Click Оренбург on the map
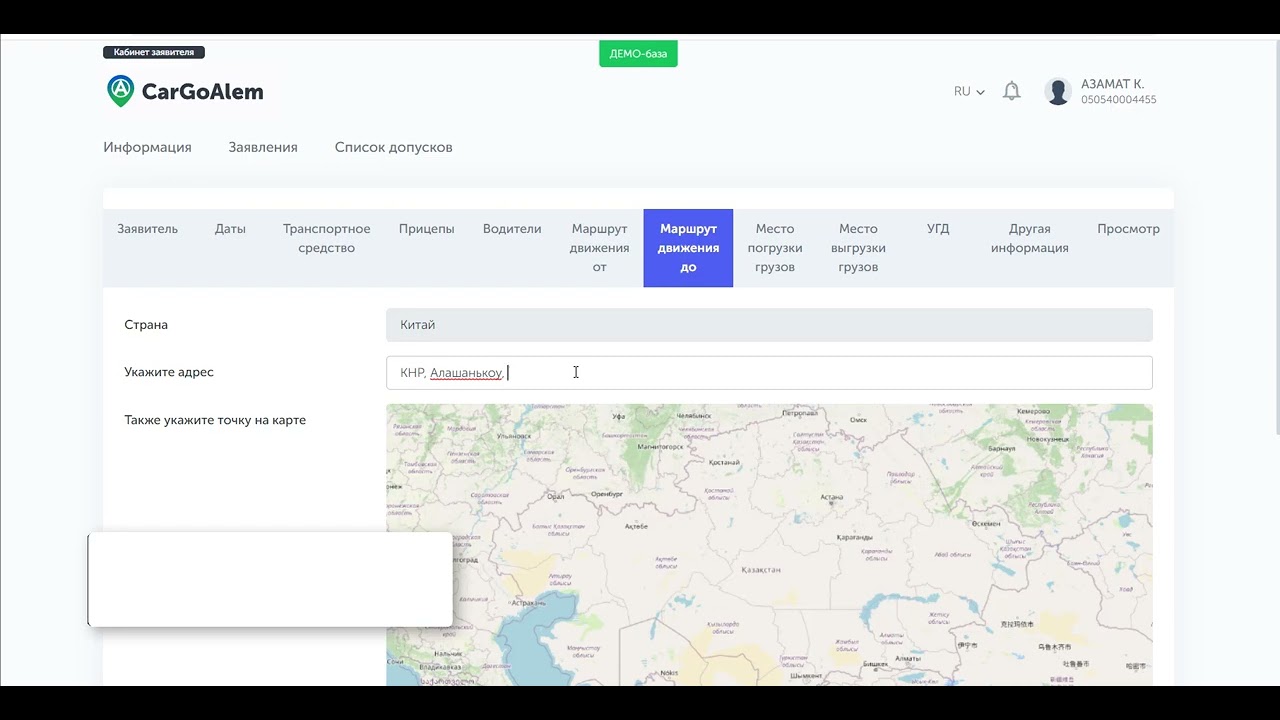Image resolution: width=1280 pixels, height=720 pixels. click(x=607, y=493)
